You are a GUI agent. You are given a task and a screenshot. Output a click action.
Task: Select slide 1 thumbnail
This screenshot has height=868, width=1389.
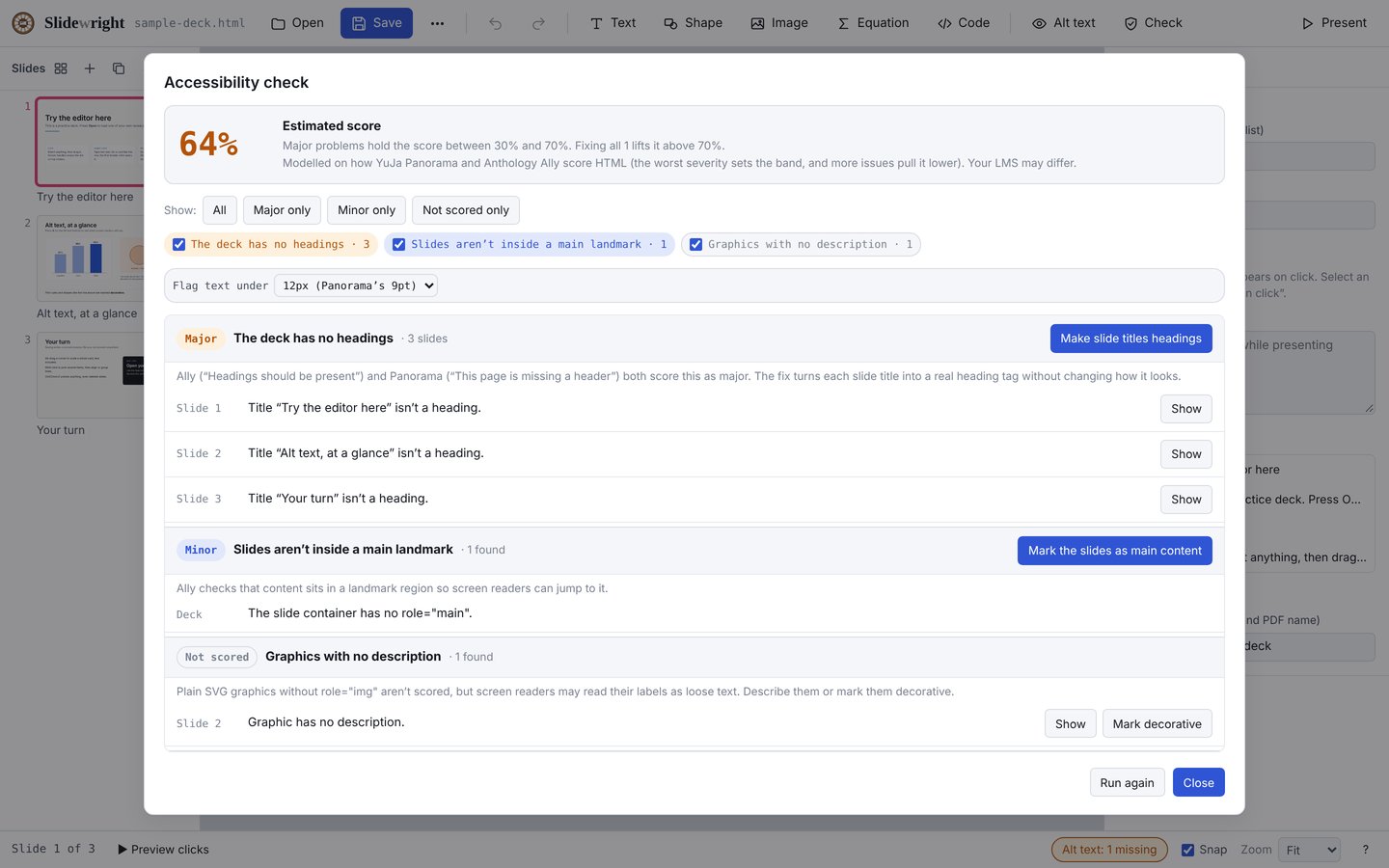tap(90, 141)
